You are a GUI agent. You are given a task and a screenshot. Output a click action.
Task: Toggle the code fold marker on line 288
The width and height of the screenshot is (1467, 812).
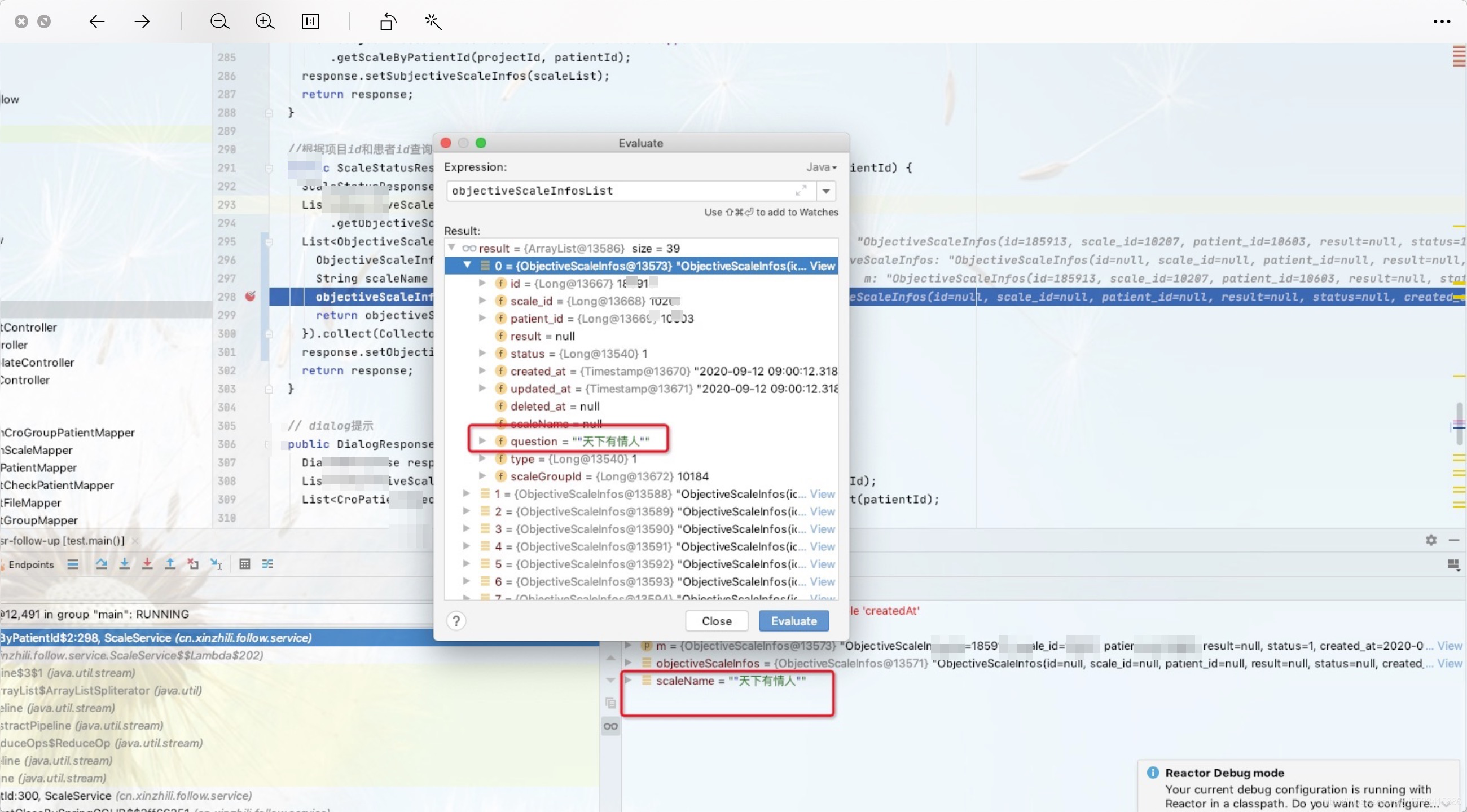tap(269, 113)
